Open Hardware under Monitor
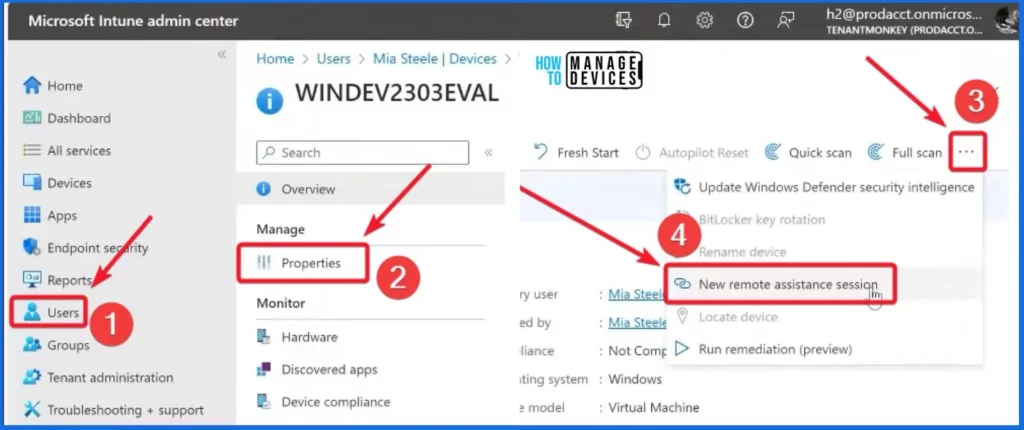This screenshot has width=1024, height=430. (297, 337)
